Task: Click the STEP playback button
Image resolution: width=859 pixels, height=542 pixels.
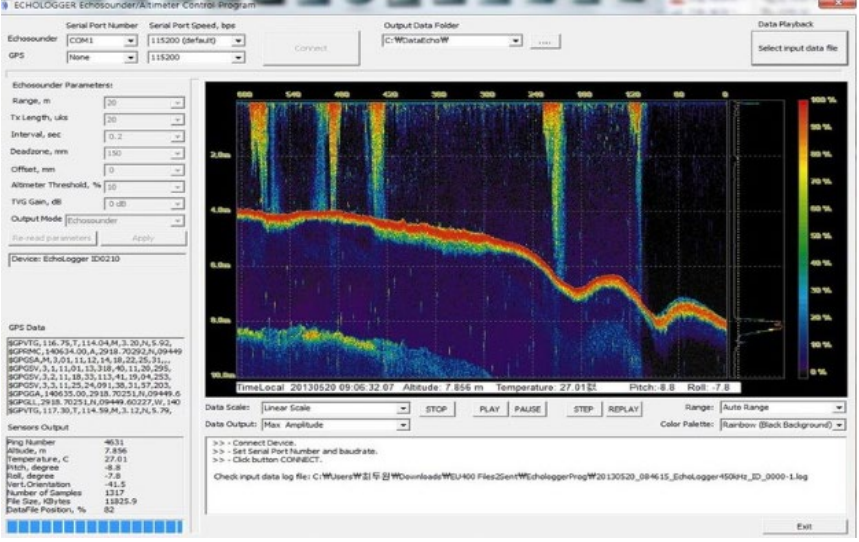Action: [x=583, y=409]
